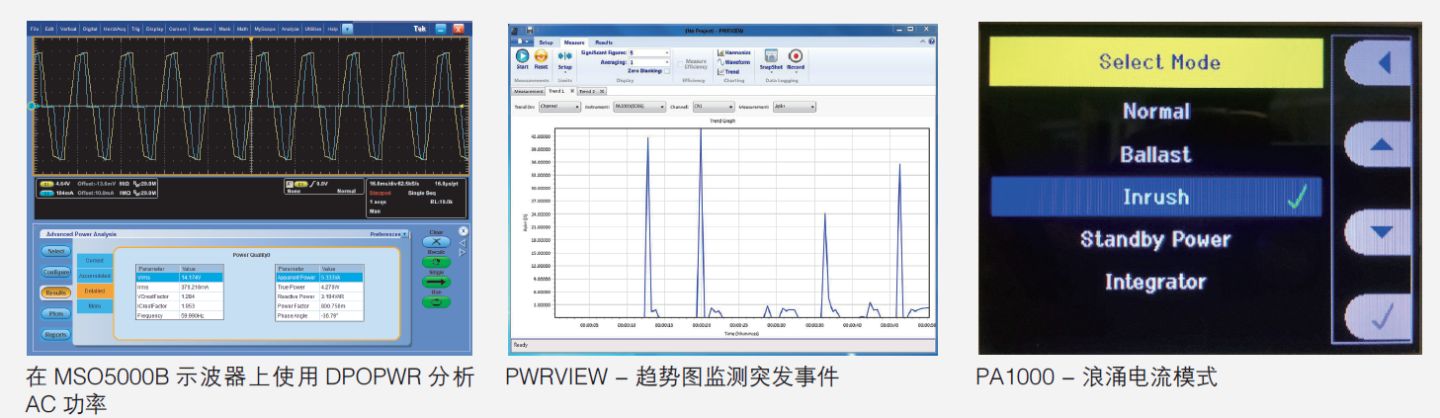Select Normal mode on PA1000
This screenshot has height=418, width=1440.
click(1155, 111)
